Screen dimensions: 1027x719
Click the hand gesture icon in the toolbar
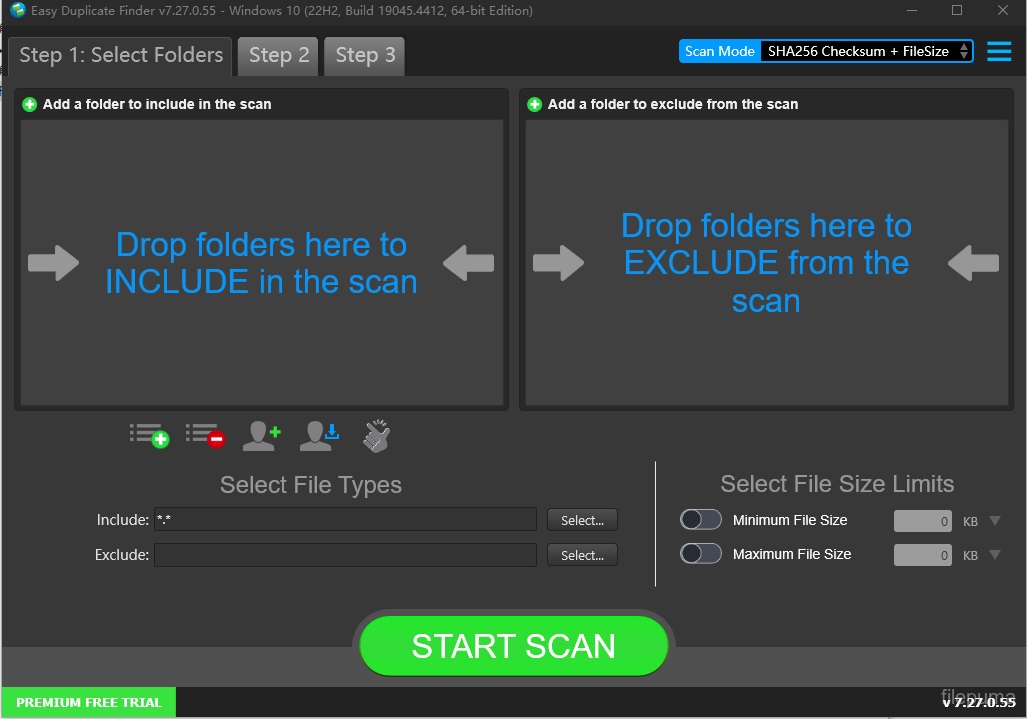coord(375,435)
